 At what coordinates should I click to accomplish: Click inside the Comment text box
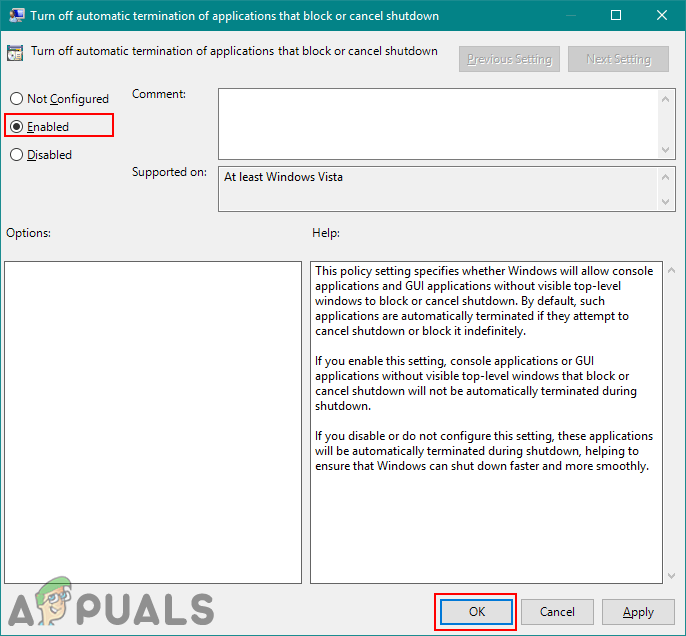pyautogui.click(x=438, y=124)
